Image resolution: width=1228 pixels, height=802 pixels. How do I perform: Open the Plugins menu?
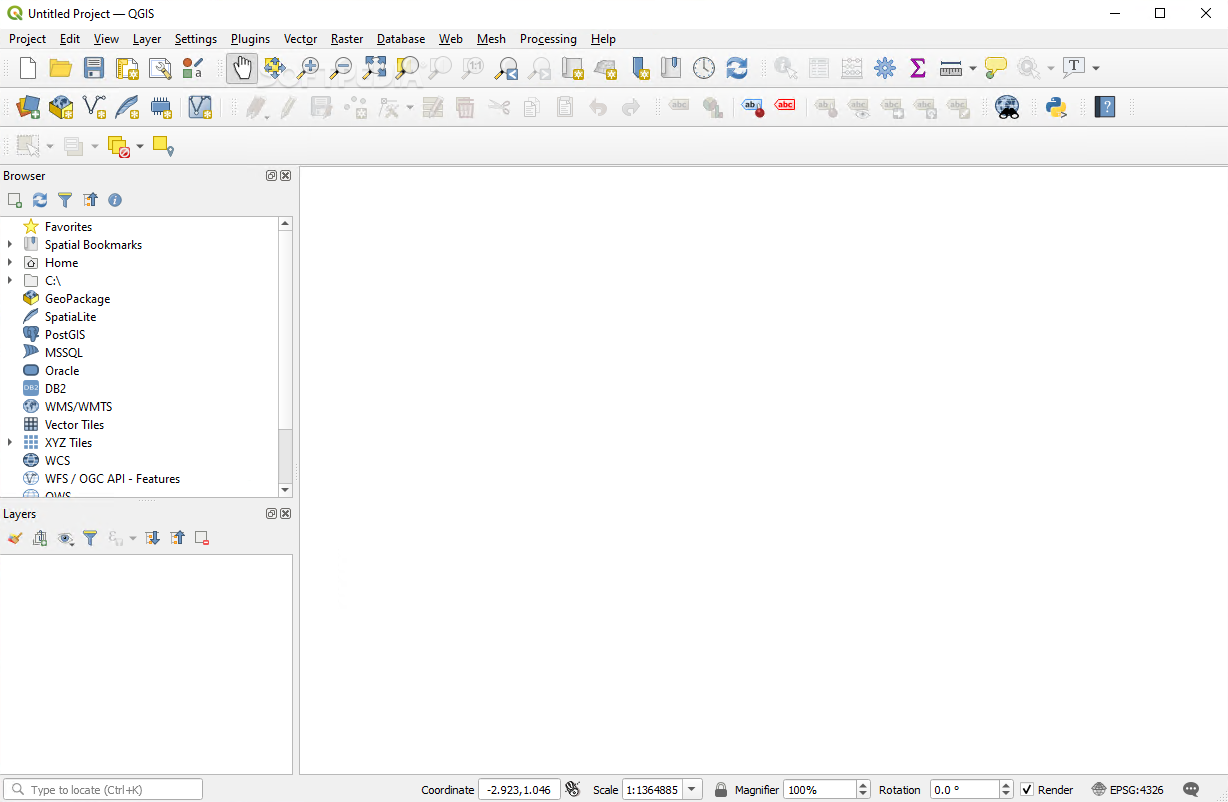tap(250, 39)
